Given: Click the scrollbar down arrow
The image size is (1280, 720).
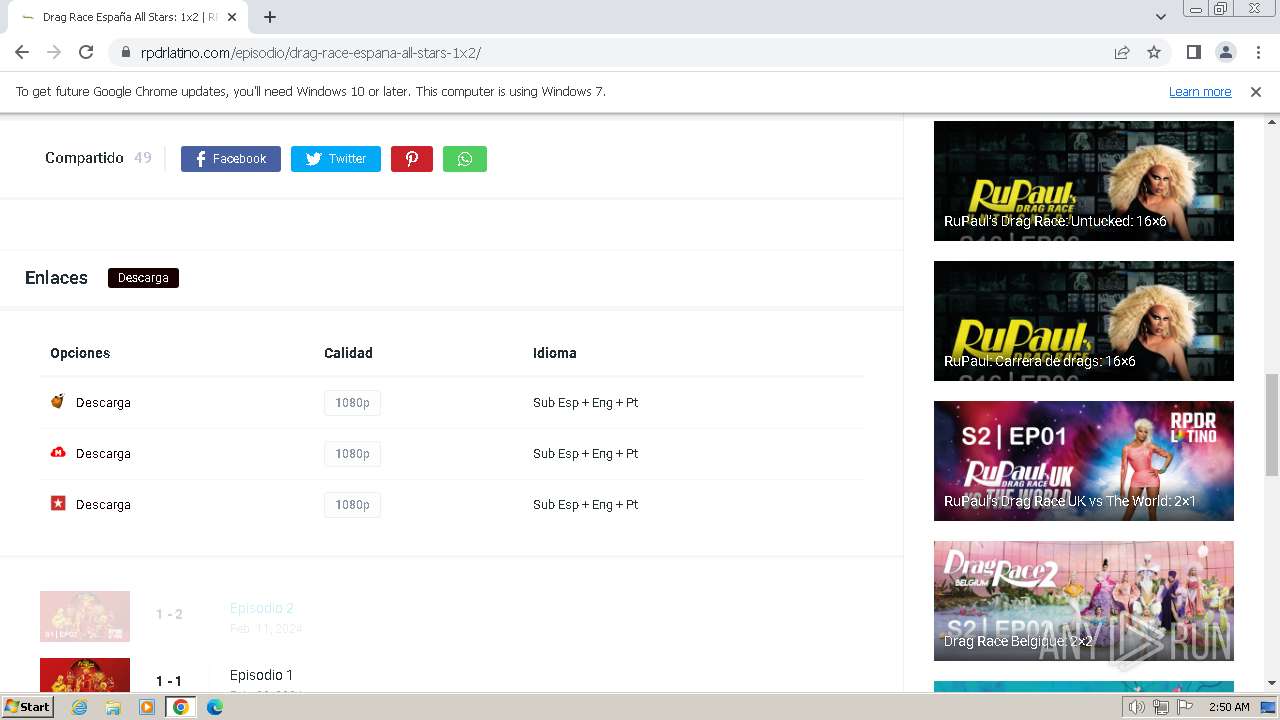Looking at the screenshot, I should pos(1272,683).
